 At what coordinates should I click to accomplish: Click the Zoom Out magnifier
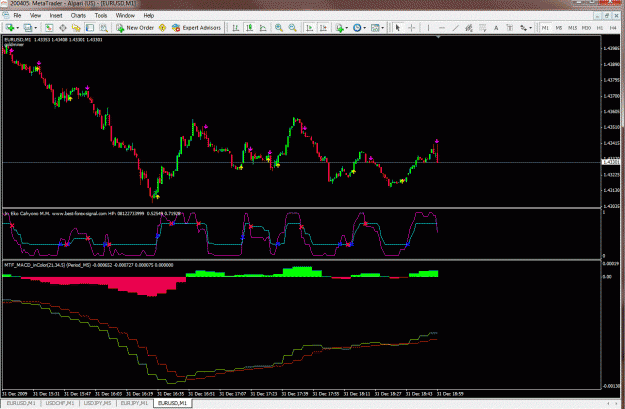pos(293,28)
